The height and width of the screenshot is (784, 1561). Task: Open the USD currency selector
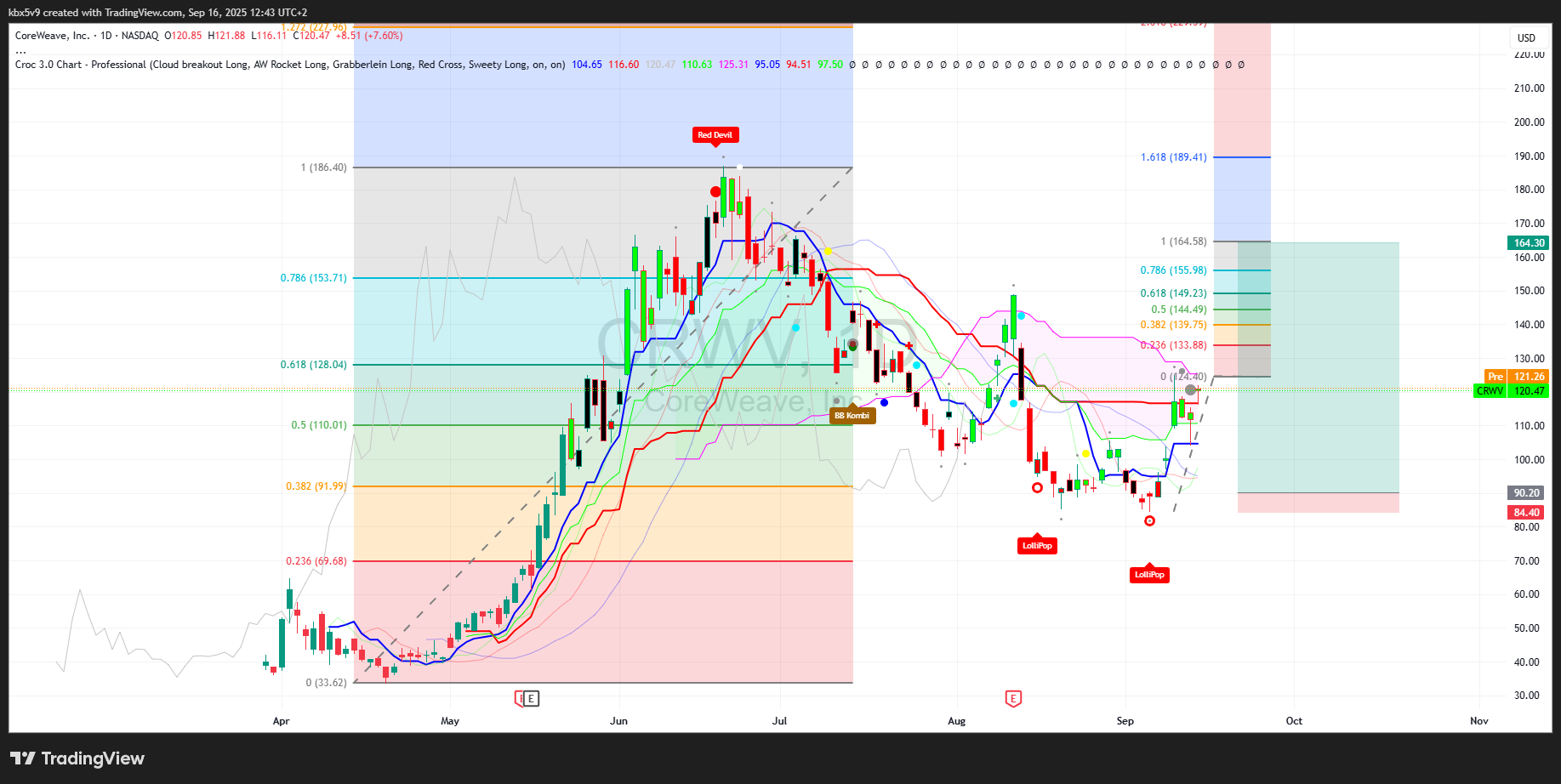click(x=1526, y=37)
